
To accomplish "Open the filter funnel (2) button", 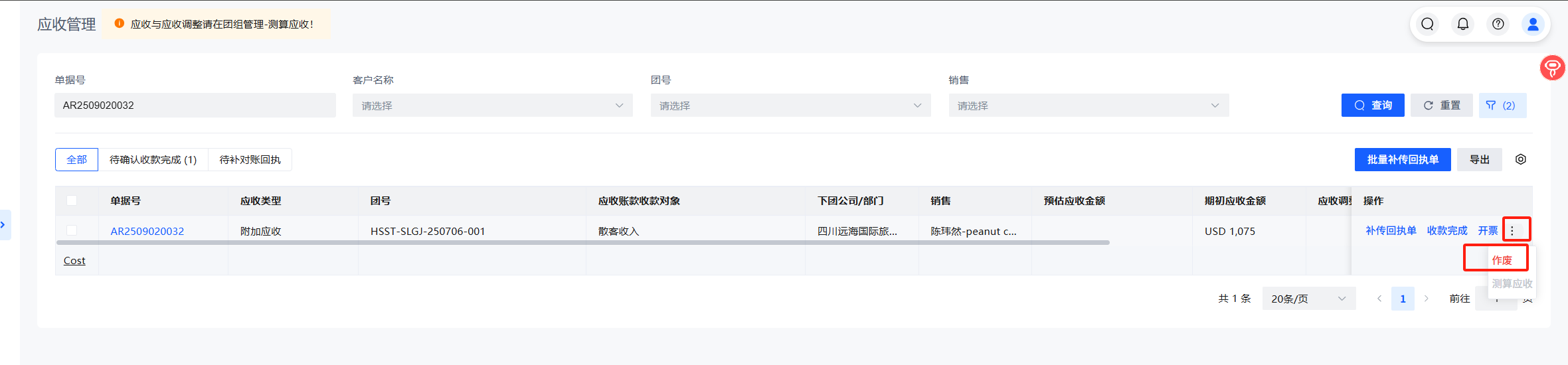I will click(x=1502, y=106).
